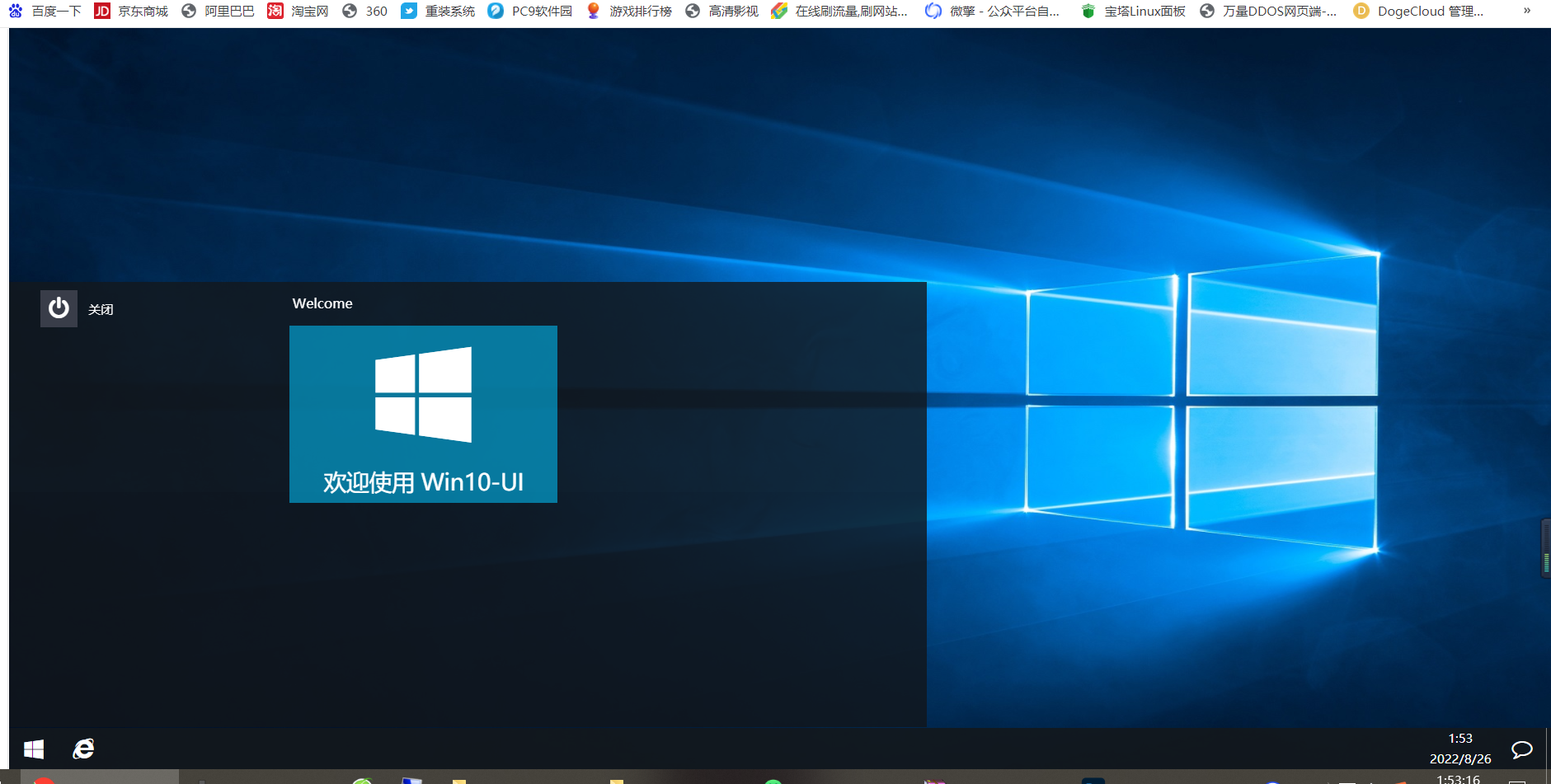Click the 微擎 circular favicon
The height and width of the screenshot is (784, 1551).
coord(933,11)
